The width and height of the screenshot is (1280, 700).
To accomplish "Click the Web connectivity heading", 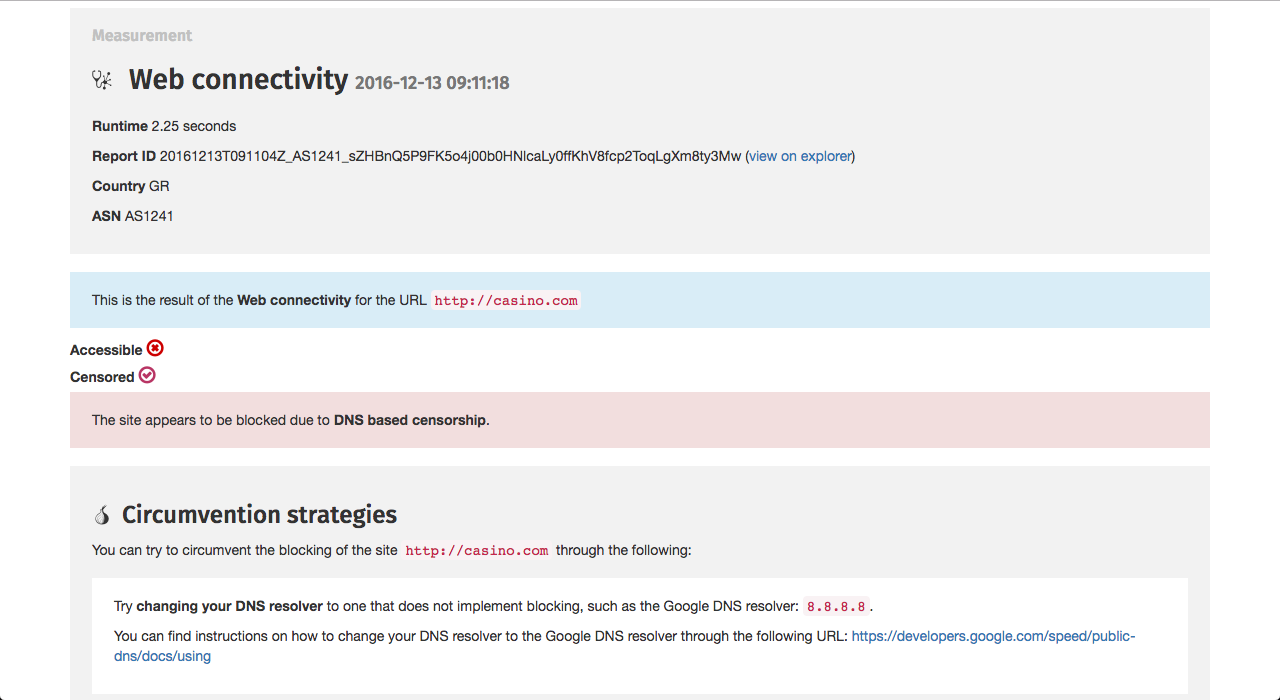I will [238, 79].
